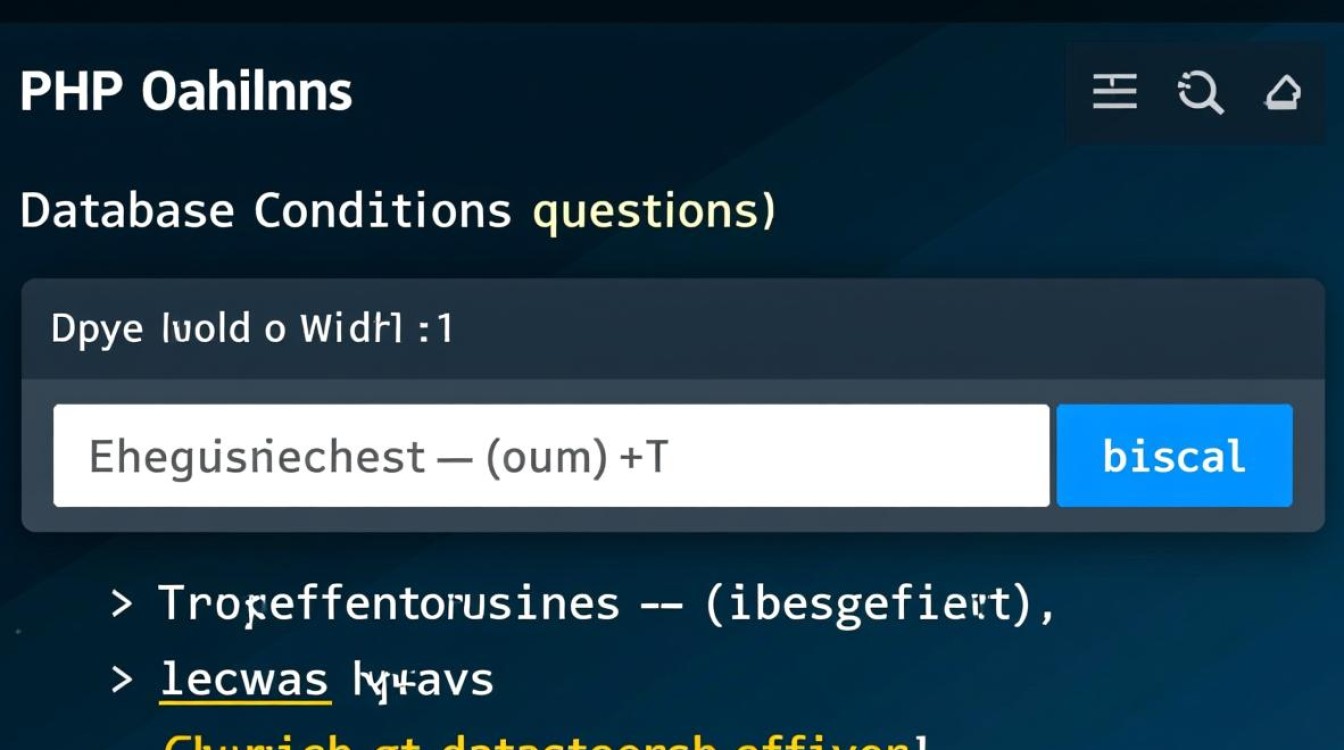Click the home icon in top-right toolbar

(x=1282, y=93)
